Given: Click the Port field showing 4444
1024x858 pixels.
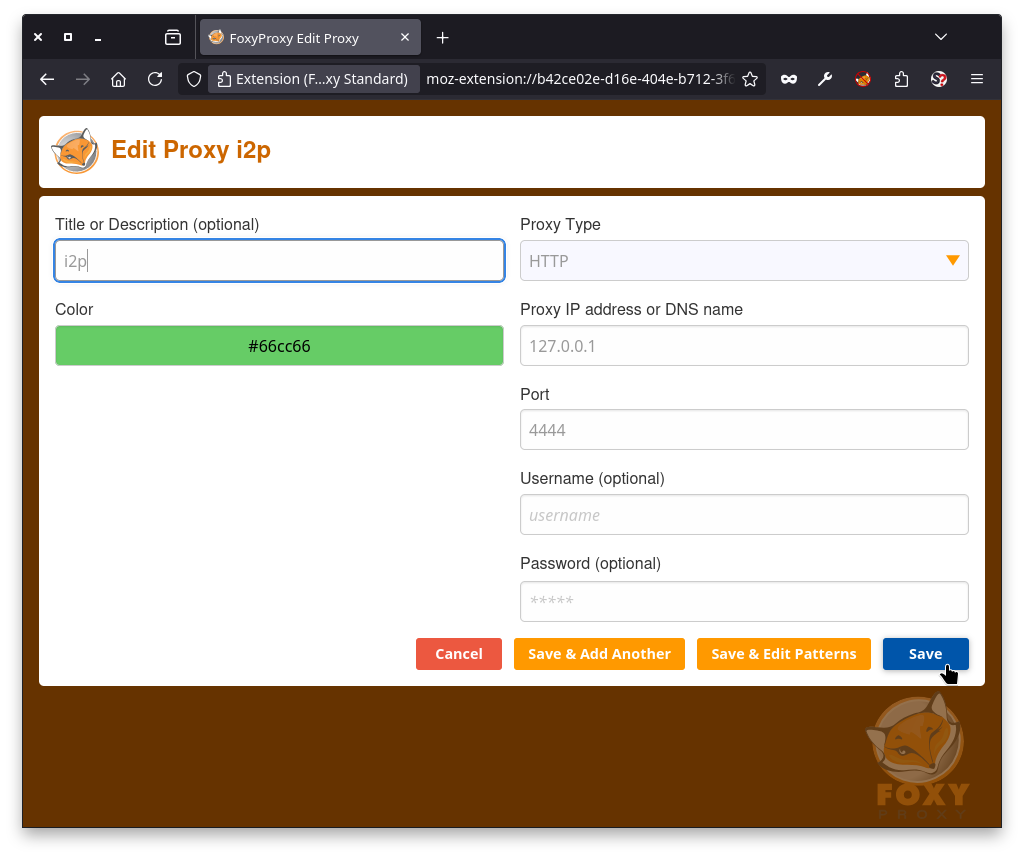Looking at the screenshot, I should pos(744,430).
